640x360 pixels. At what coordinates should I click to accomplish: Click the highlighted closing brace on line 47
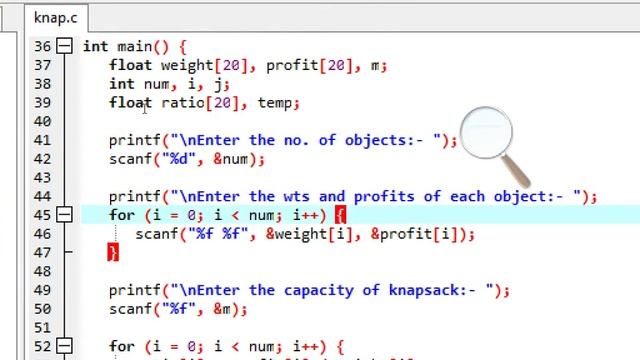[113, 252]
